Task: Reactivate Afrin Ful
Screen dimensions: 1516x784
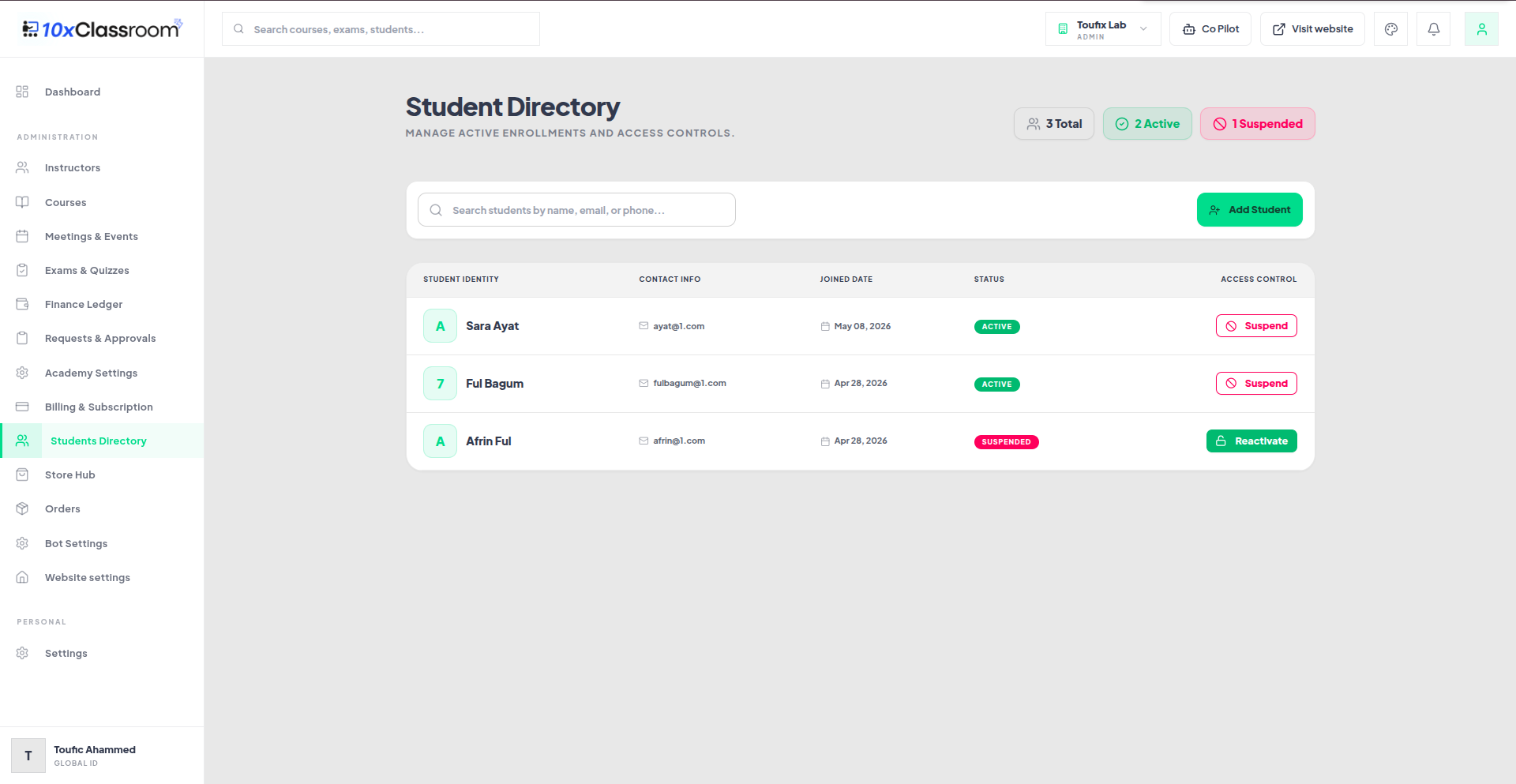Action: click(1251, 441)
